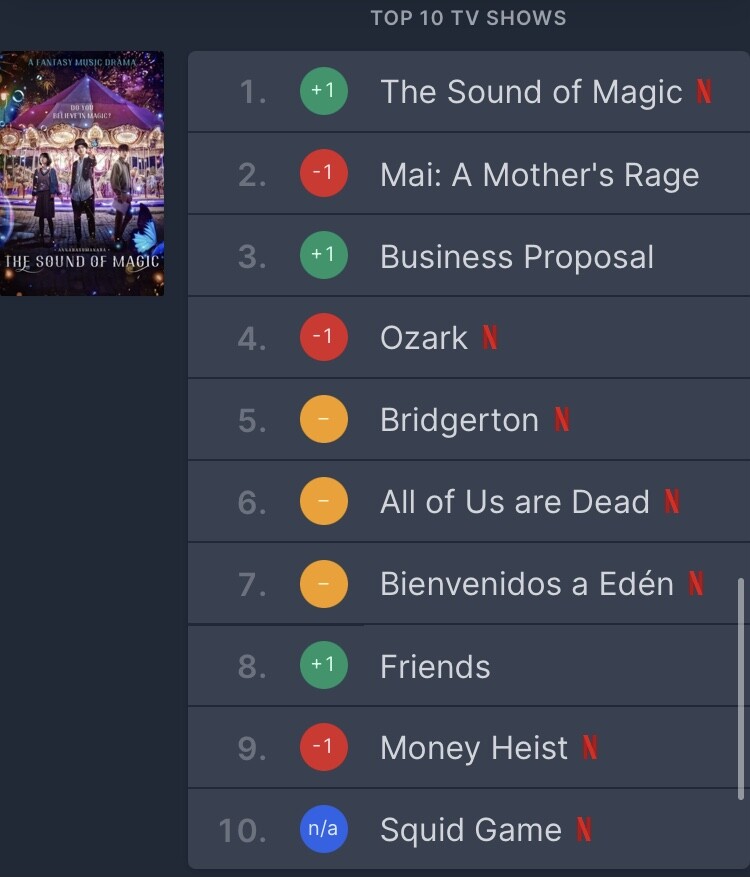Click the blue n/a badge for Squid Game

point(323,830)
